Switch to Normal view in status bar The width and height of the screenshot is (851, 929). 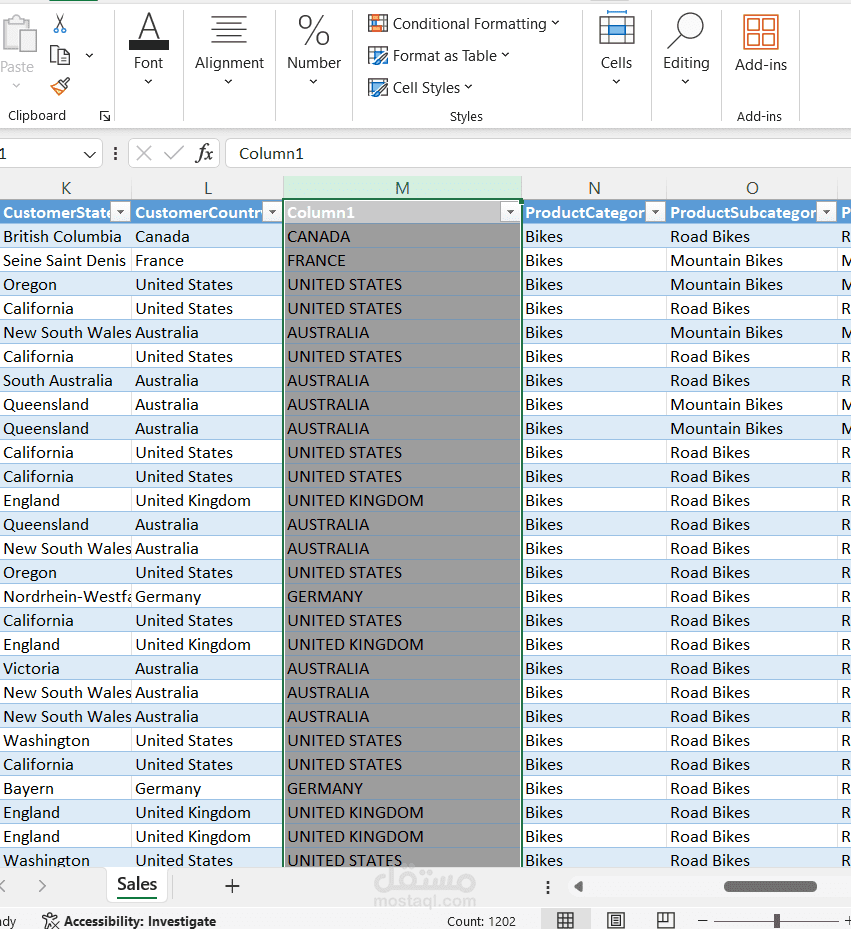(x=565, y=920)
